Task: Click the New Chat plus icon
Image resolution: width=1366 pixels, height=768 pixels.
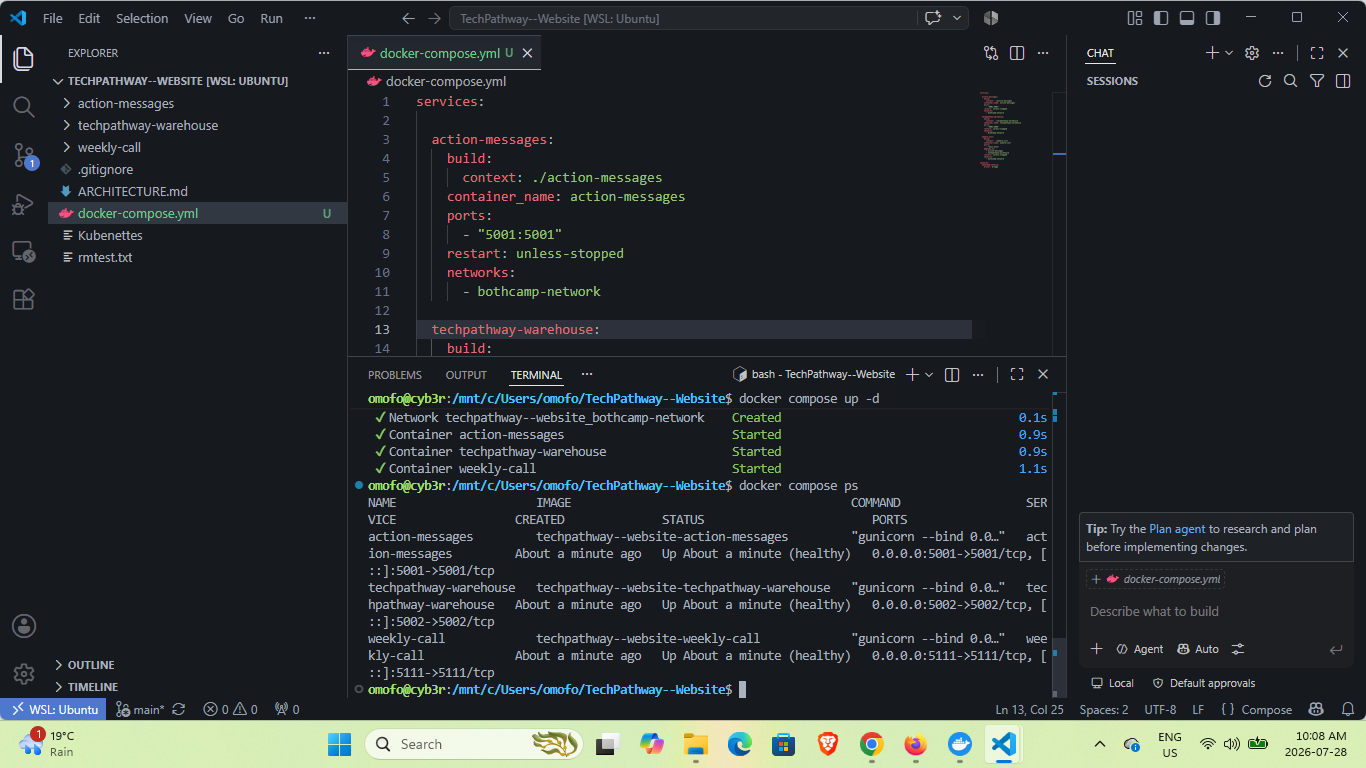Action: click(x=1212, y=53)
